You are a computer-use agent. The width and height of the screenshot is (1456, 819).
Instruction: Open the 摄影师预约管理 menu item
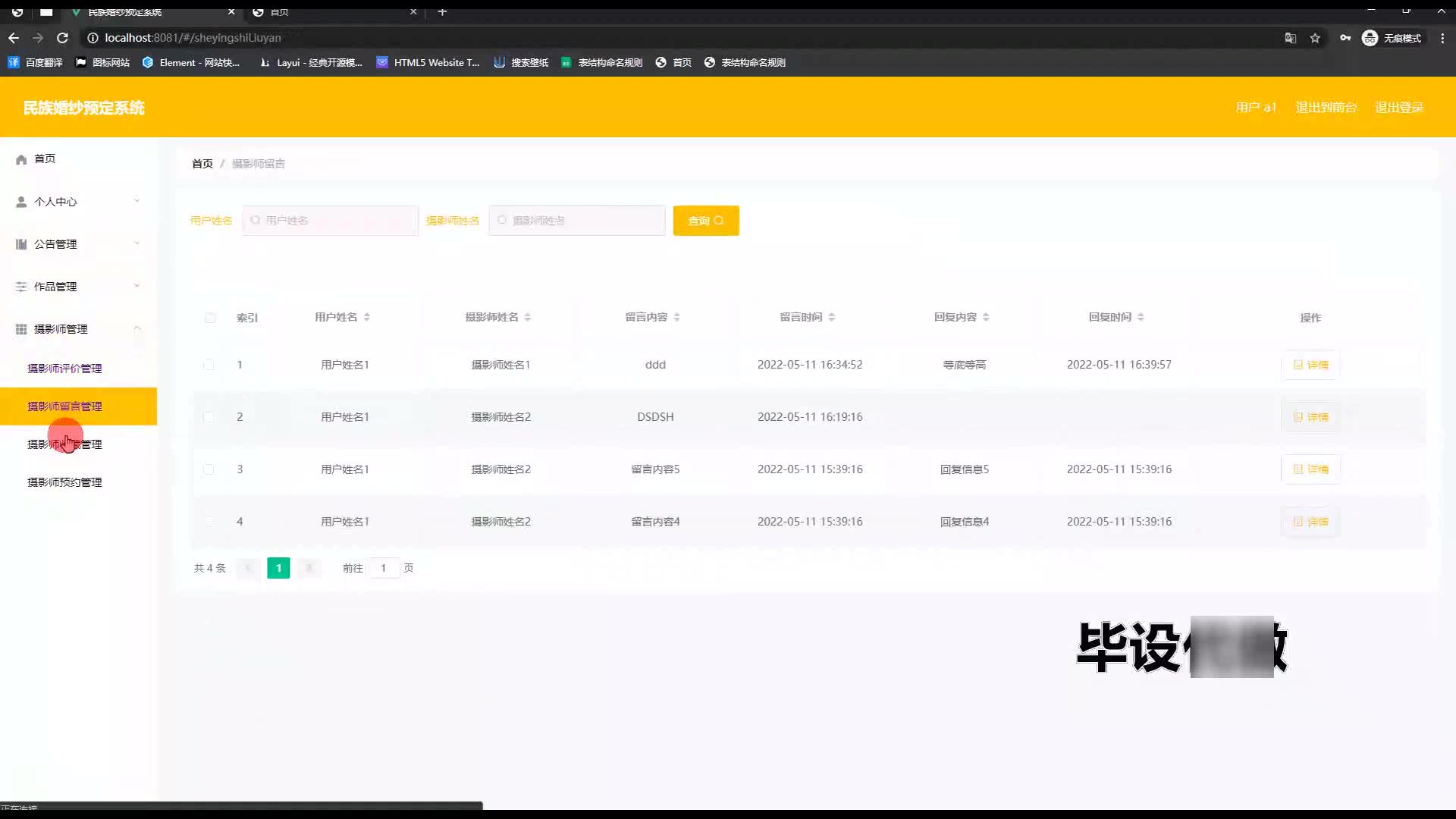(x=64, y=482)
